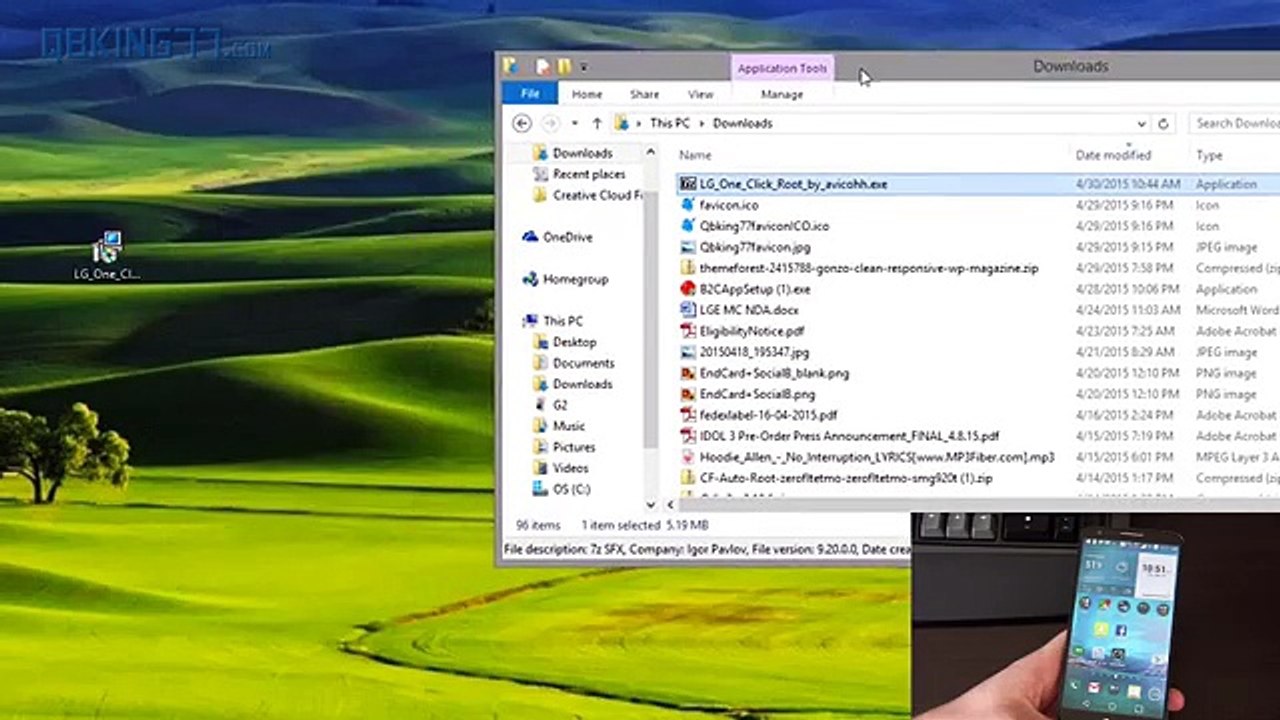
Task: Open the Pictures folder in navigation pane
Action: [564, 447]
